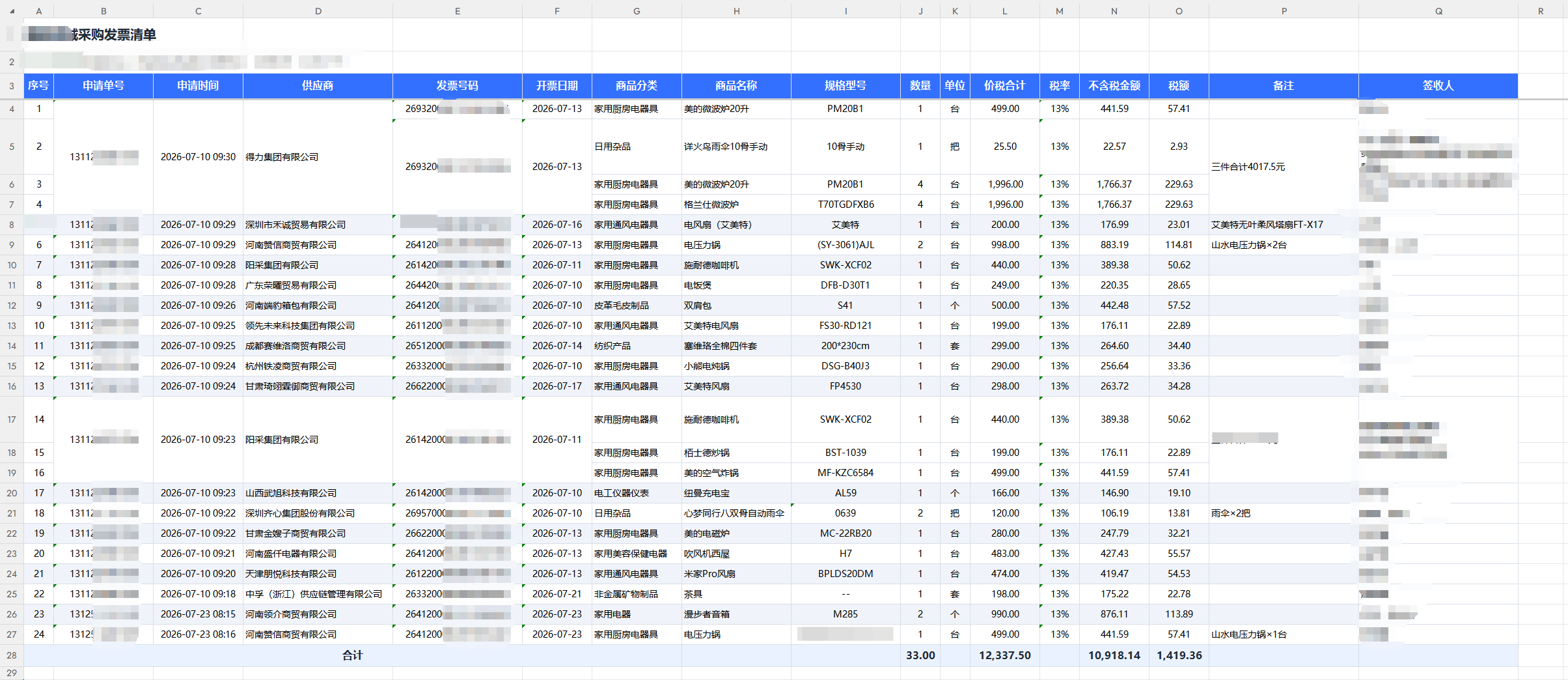Select model cell T70TGDFXB6
The height and width of the screenshot is (680, 1568).
tap(846, 205)
